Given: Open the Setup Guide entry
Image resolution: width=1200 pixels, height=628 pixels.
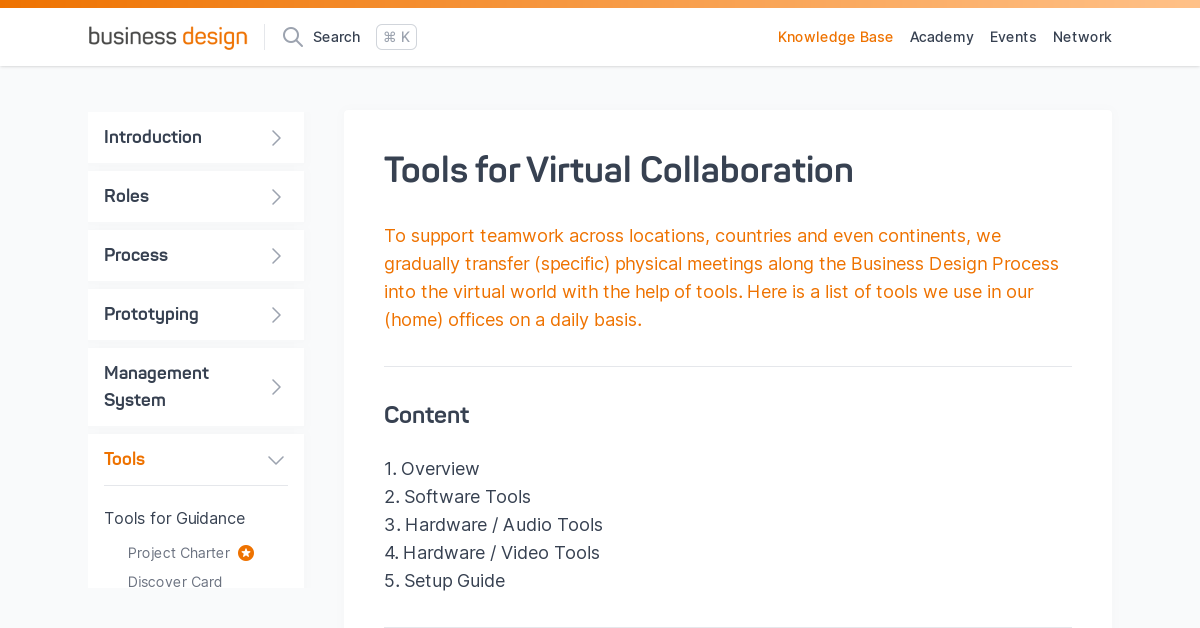Looking at the screenshot, I should pyautogui.click(x=454, y=580).
